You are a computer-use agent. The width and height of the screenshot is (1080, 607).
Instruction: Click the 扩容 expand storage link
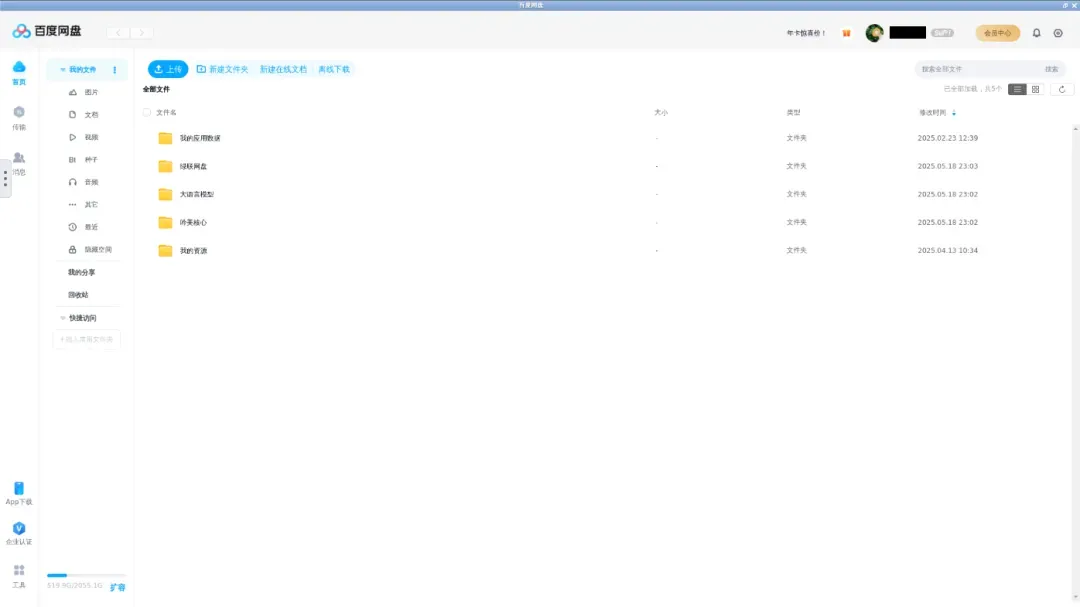118,588
